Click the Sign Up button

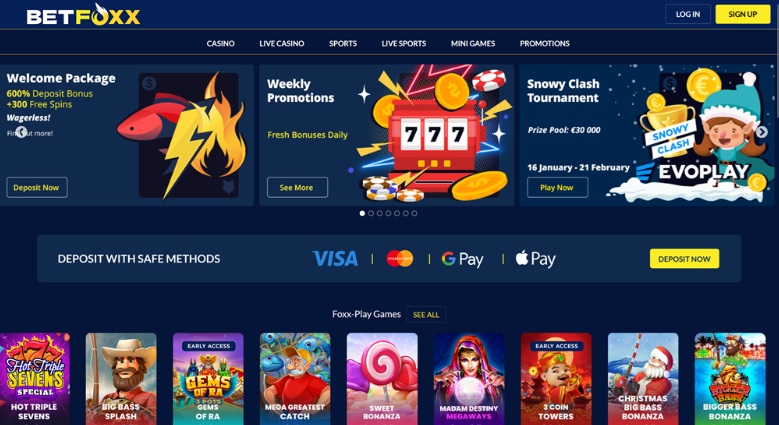click(743, 14)
